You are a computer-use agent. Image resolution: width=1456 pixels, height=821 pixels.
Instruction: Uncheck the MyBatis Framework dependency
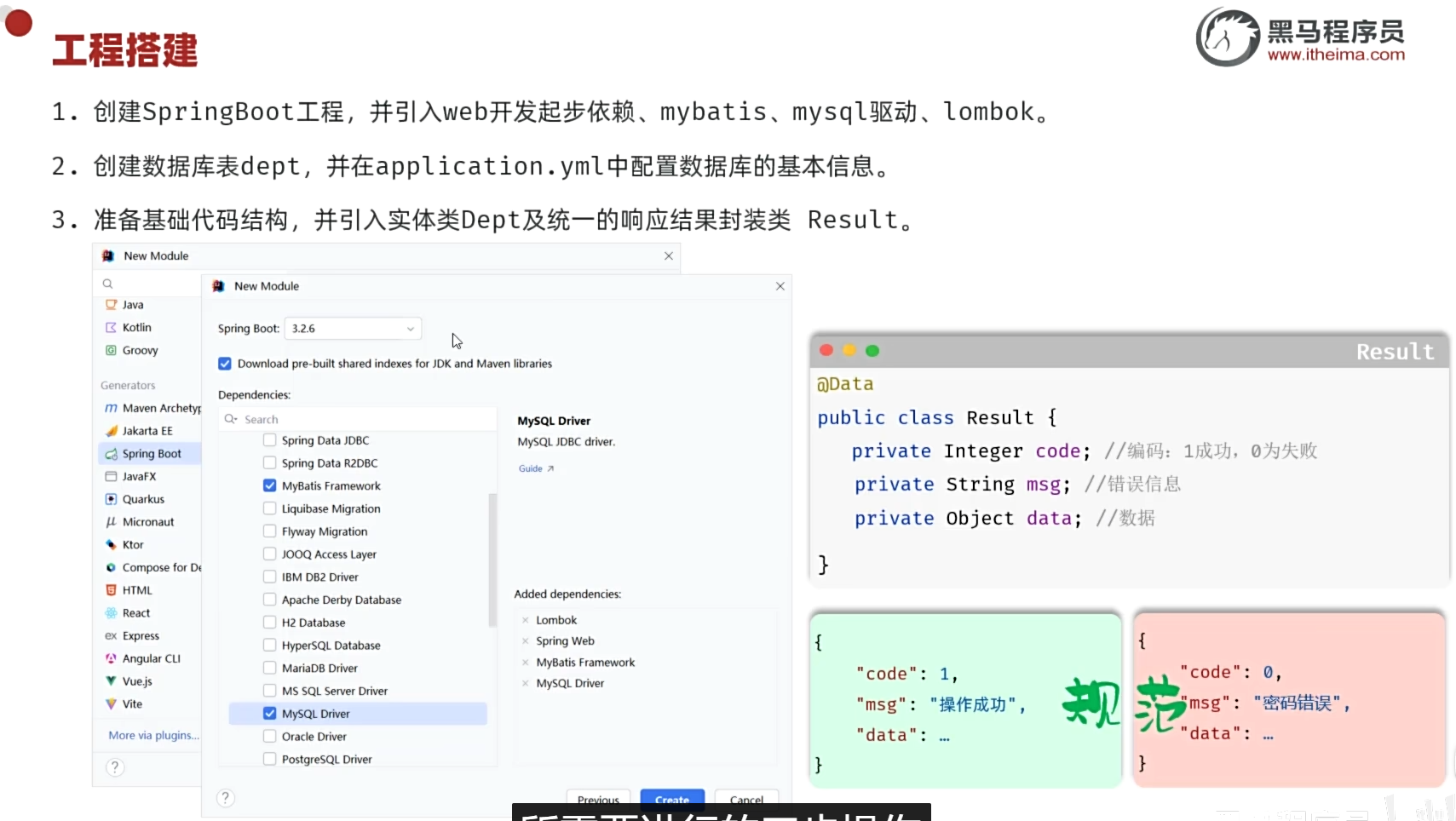coord(269,485)
